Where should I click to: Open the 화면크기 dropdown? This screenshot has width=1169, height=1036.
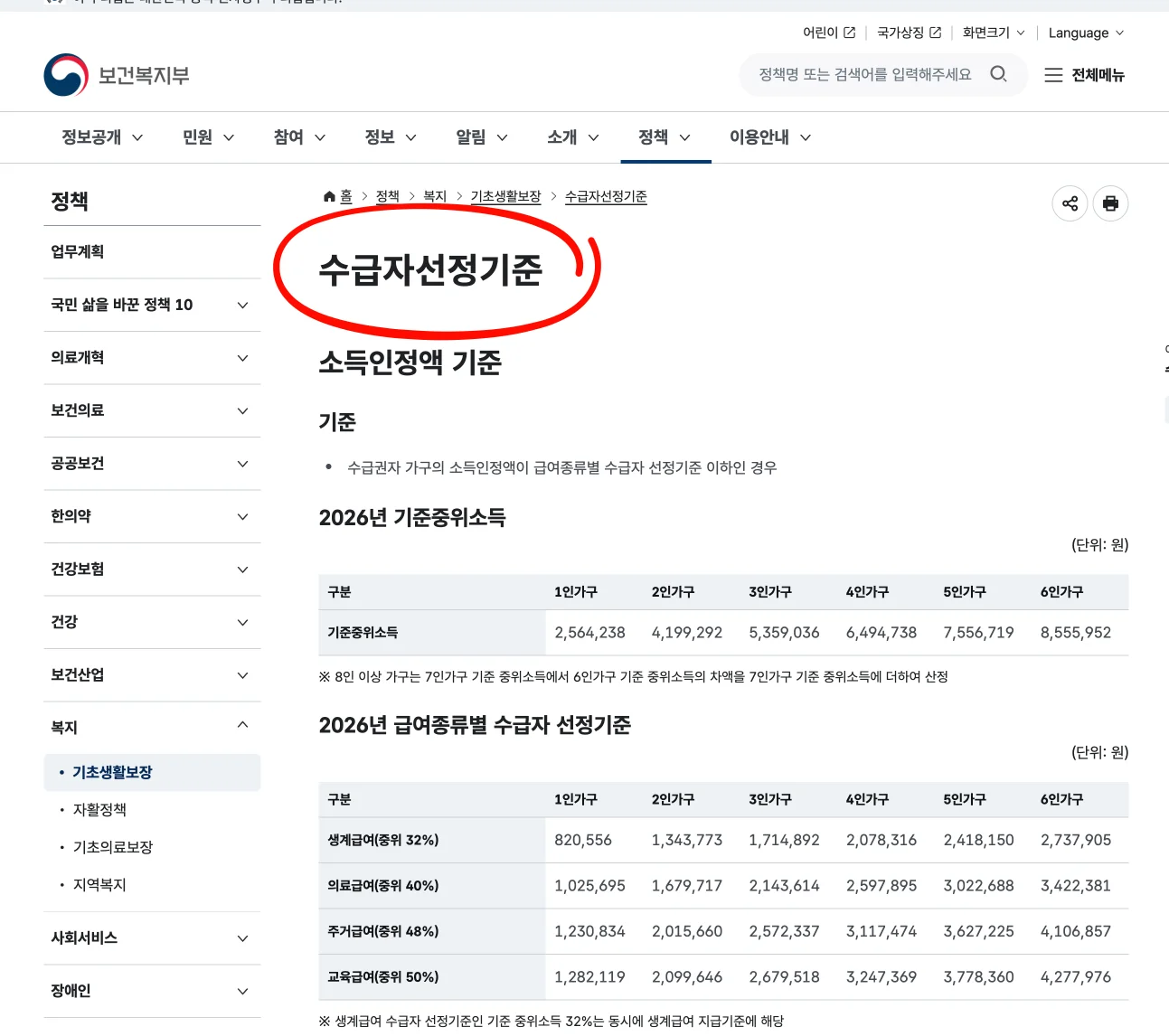pos(994,33)
